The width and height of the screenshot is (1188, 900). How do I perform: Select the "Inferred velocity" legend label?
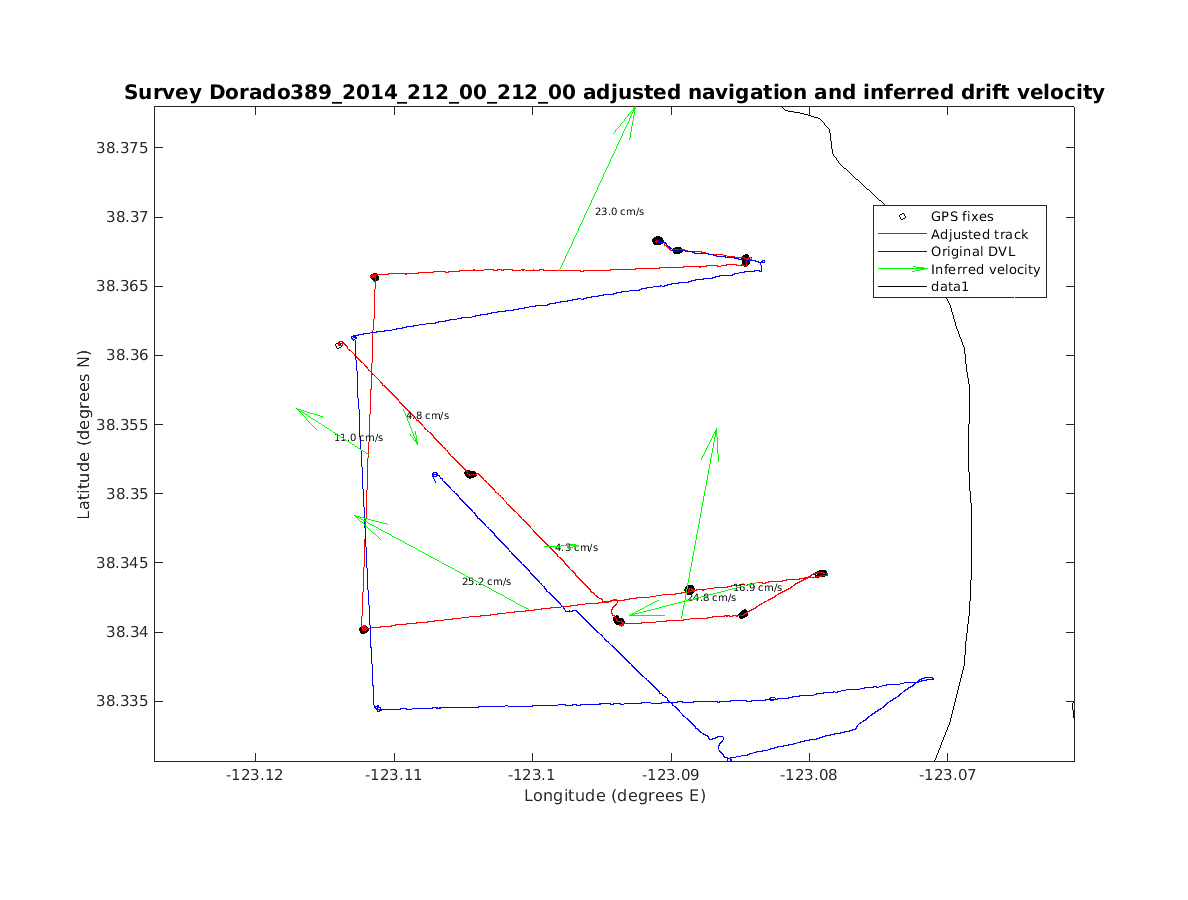pos(985,269)
